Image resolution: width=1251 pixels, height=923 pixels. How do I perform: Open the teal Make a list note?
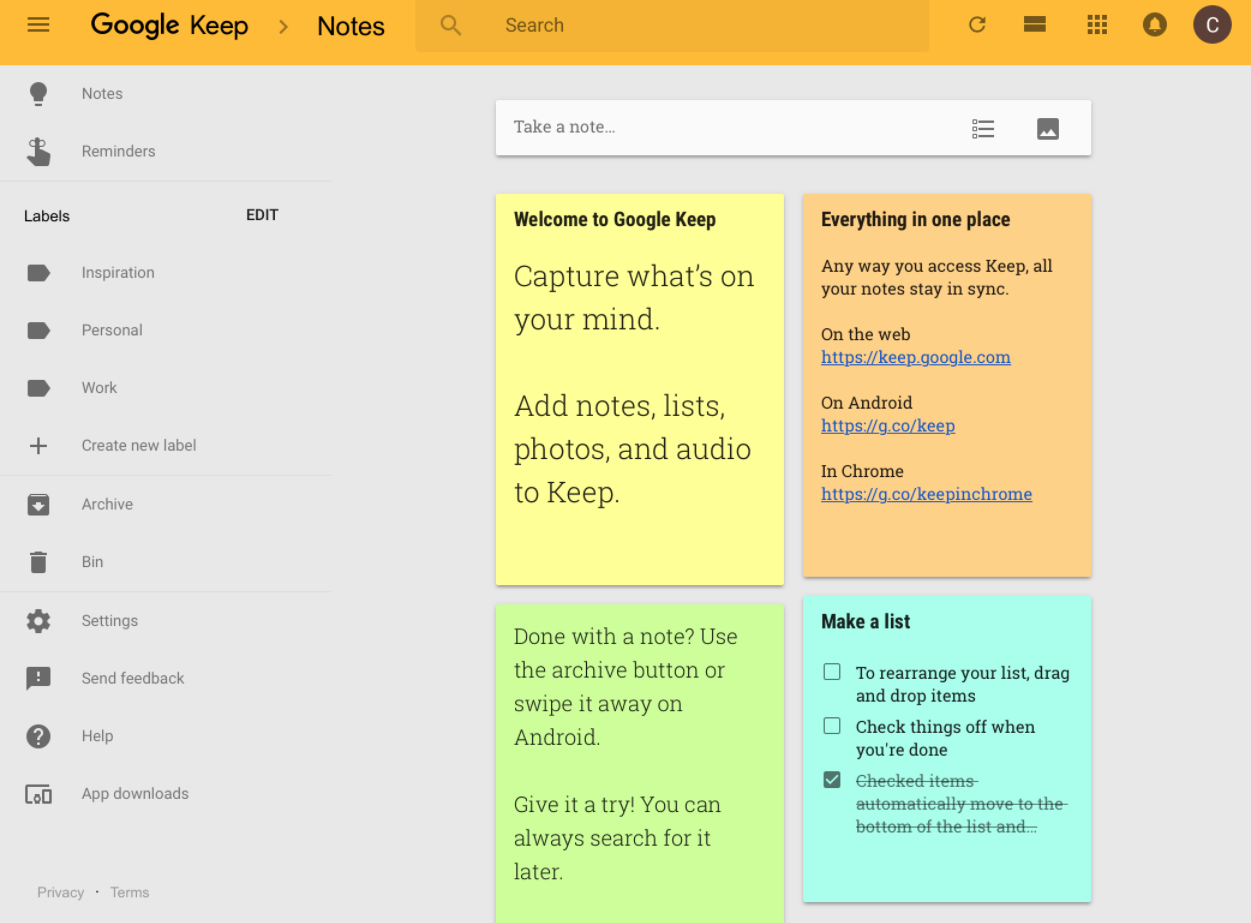tap(947, 749)
